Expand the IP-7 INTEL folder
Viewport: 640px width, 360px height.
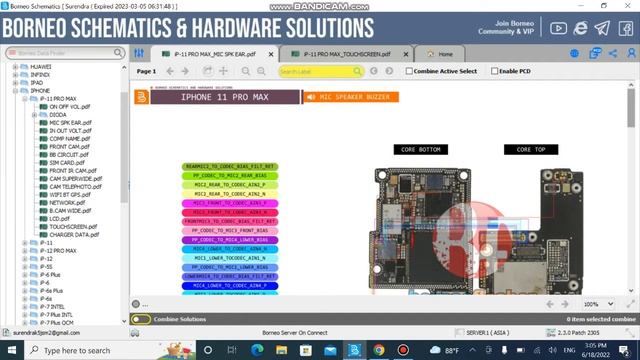point(25,307)
